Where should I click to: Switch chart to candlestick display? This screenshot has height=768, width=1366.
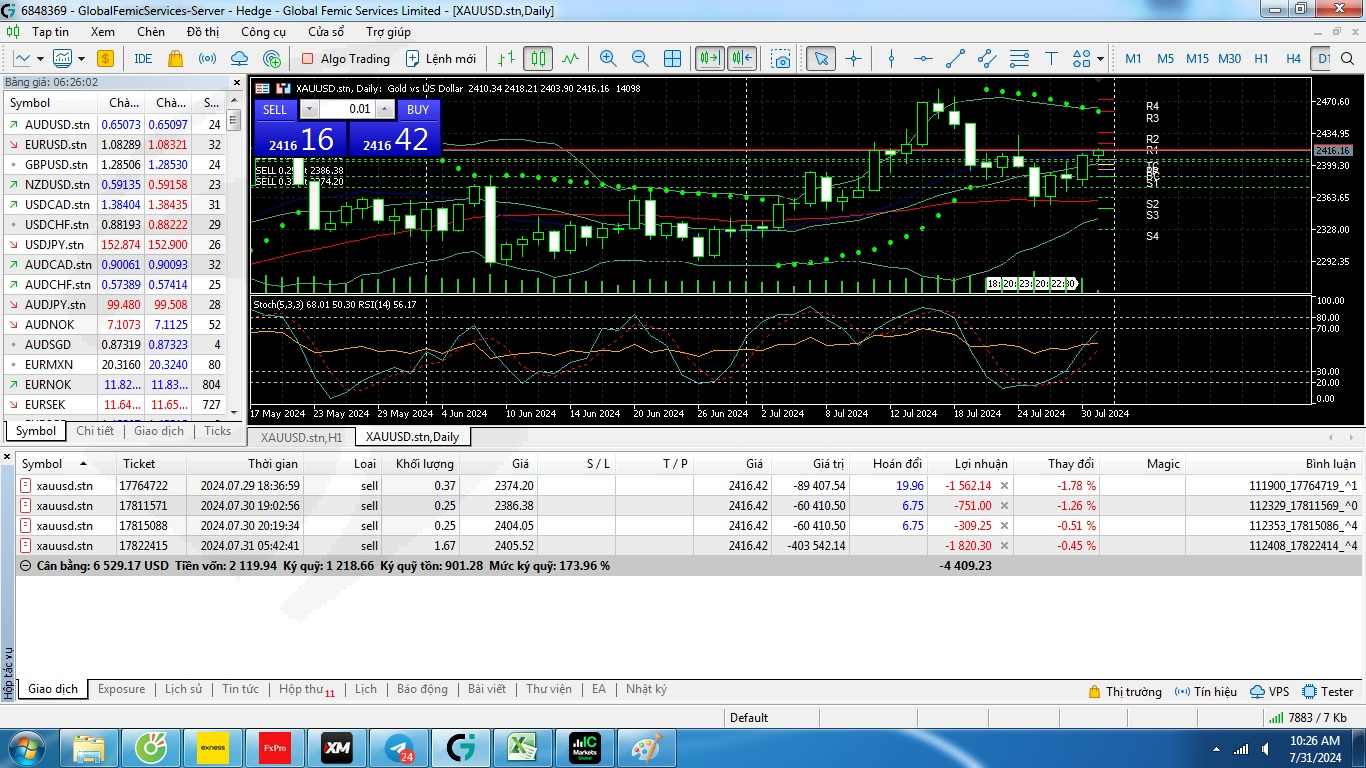point(538,59)
